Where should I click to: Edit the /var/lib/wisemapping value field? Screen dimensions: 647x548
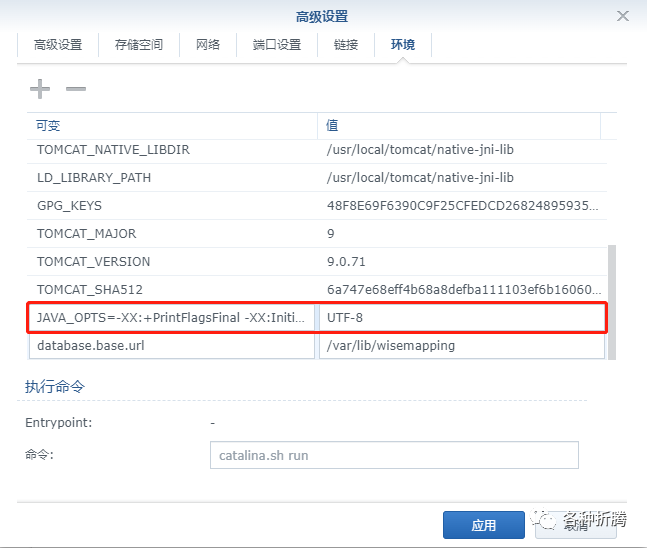(x=462, y=346)
